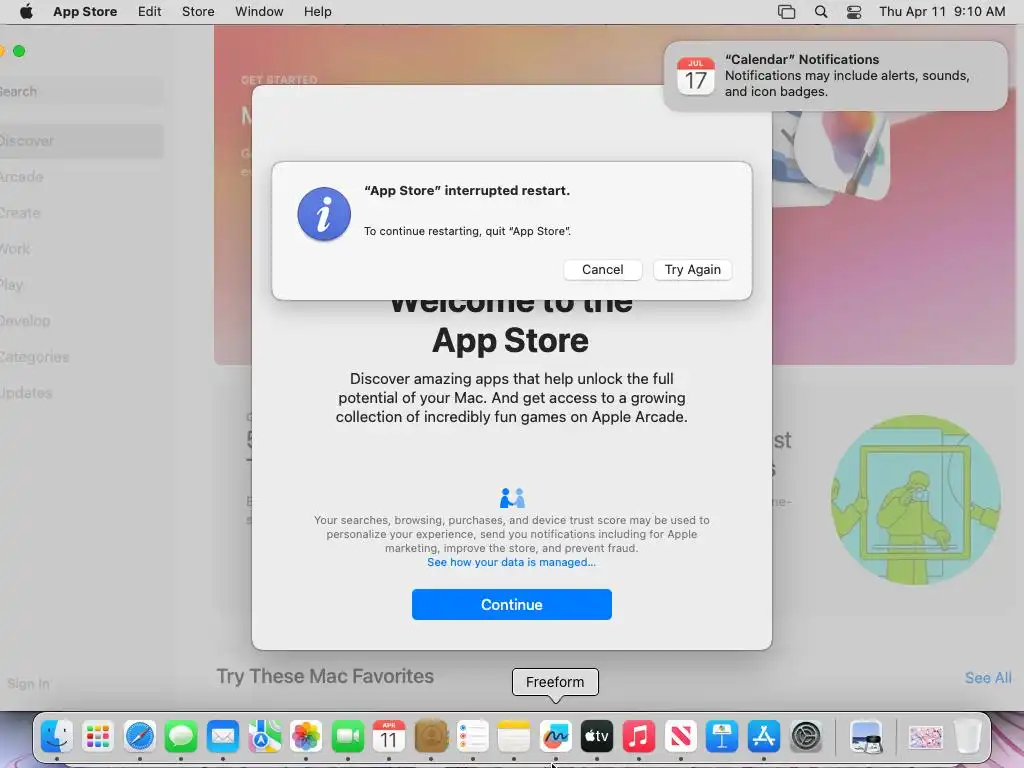Click the green zoom button of App Store window

19,51
